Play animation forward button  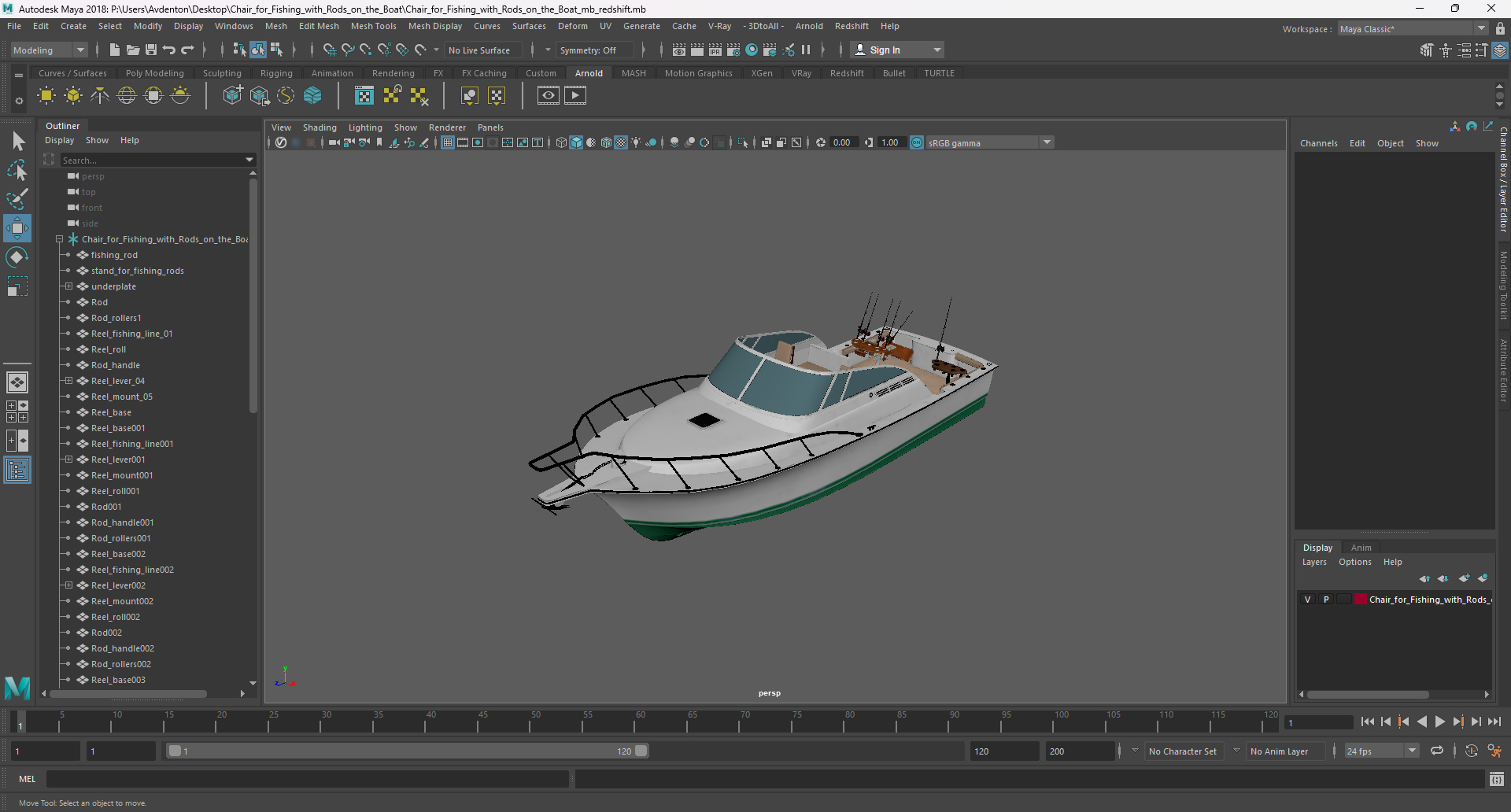pos(1439,722)
